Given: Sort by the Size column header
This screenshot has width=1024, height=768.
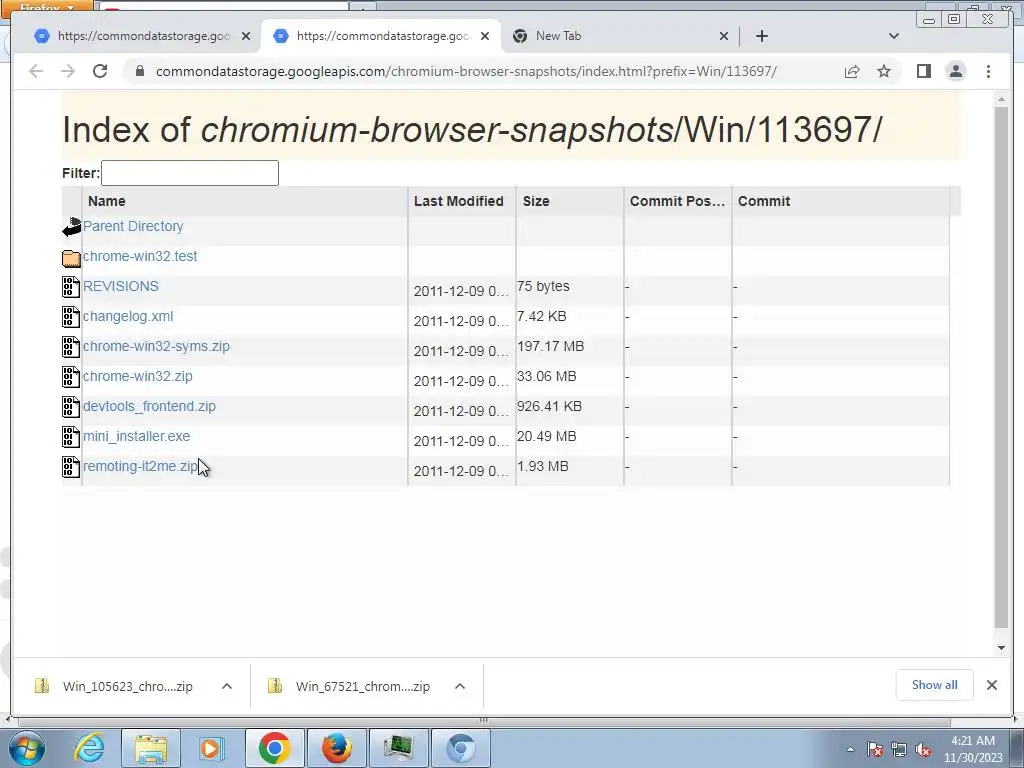Looking at the screenshot, I should [x=570, y=201].
